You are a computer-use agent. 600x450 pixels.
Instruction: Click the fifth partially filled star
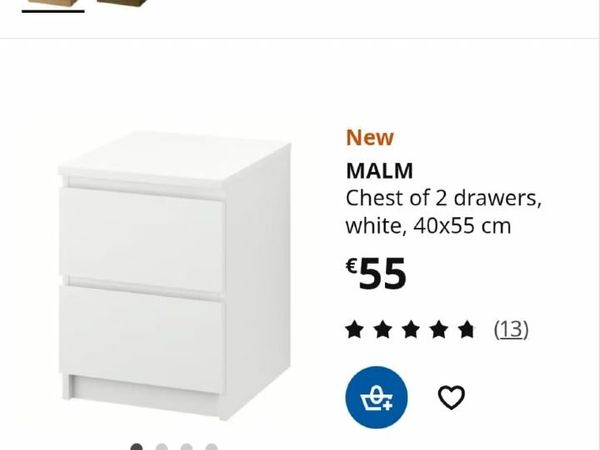[466, 330]
